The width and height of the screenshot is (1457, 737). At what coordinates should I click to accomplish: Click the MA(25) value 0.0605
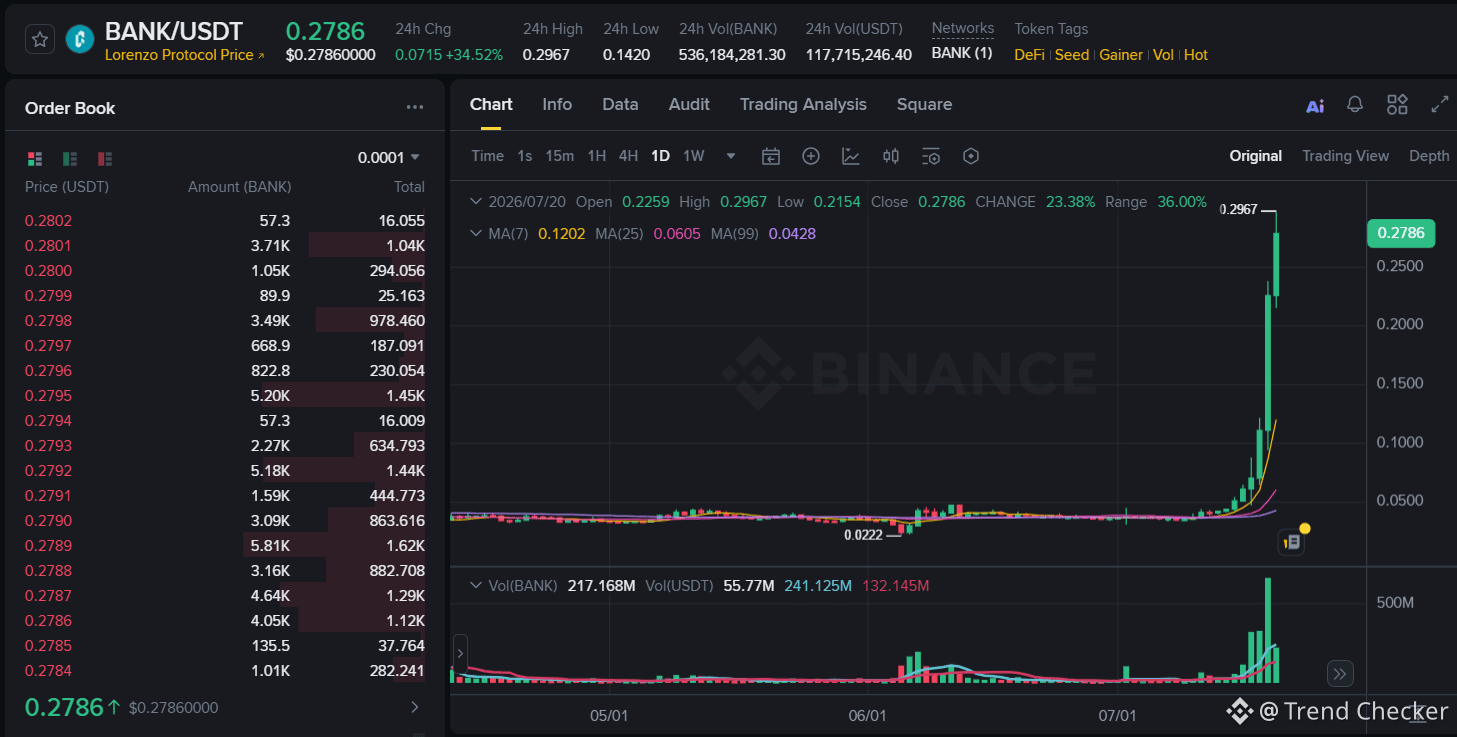point(676,234)
